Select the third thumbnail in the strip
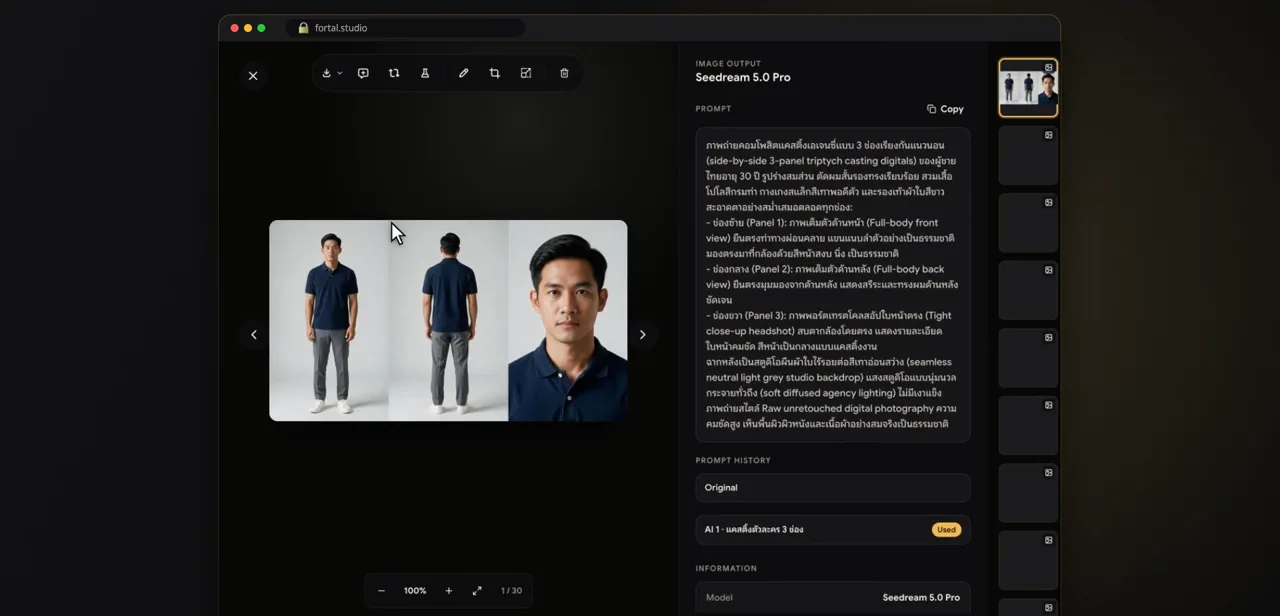1280x616 pixels. 1028,223
